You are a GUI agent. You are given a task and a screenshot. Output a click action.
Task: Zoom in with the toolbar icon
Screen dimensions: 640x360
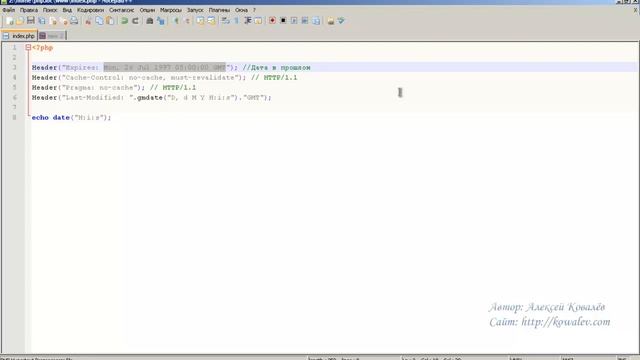[x=176, y=21]
